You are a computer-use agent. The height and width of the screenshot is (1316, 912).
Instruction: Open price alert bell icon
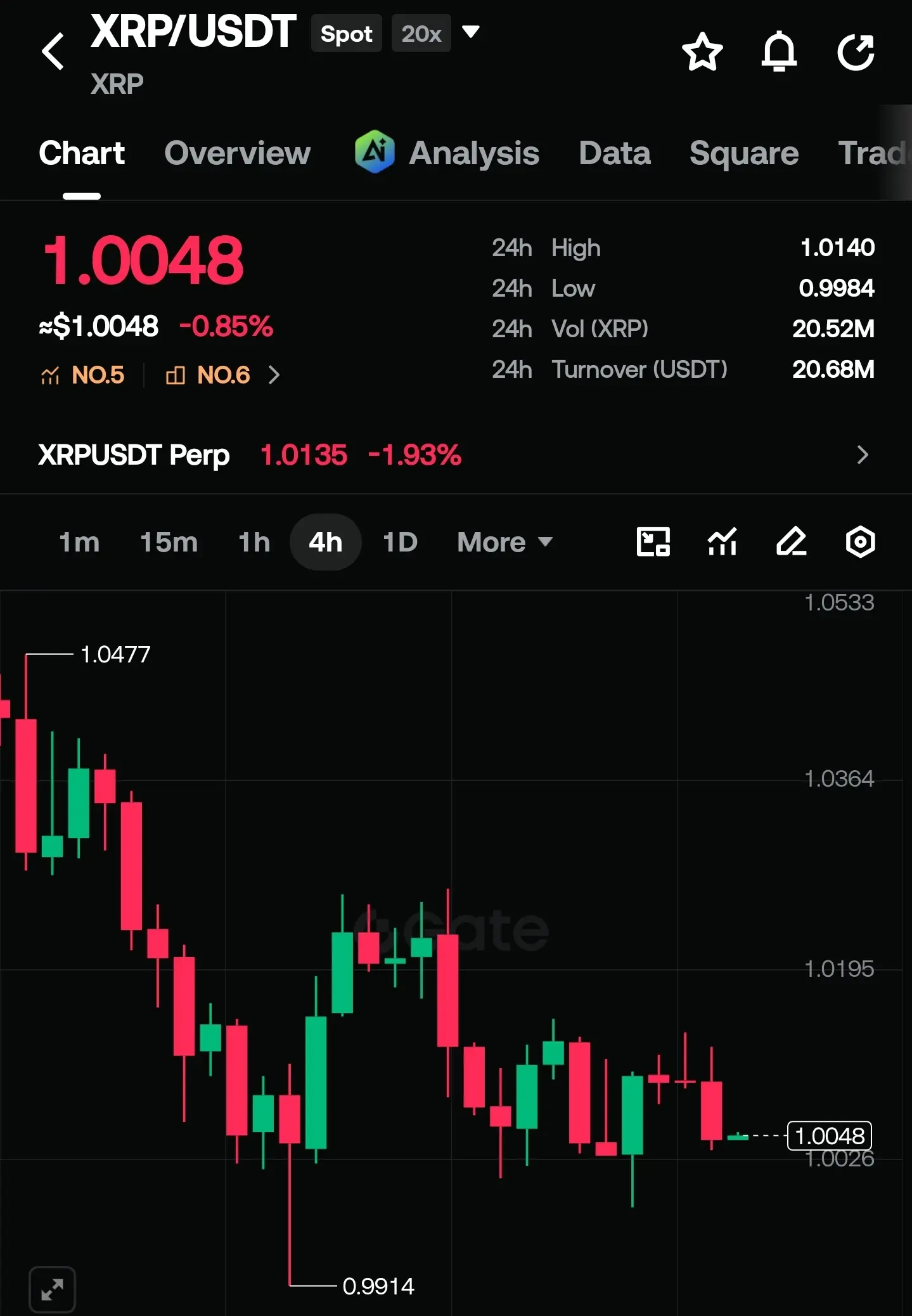pos(779,51)
